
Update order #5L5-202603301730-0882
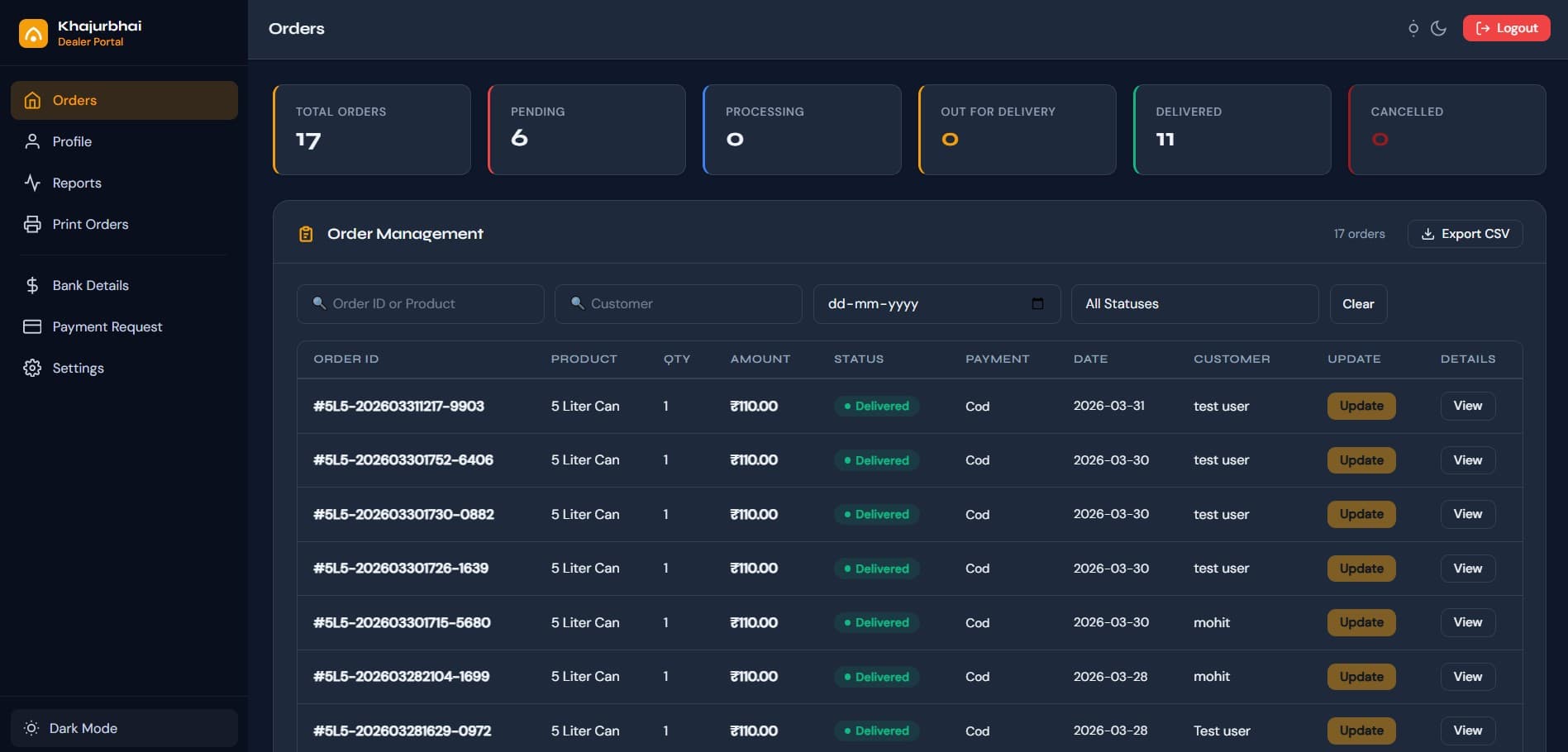click(x=1361, y=514)
